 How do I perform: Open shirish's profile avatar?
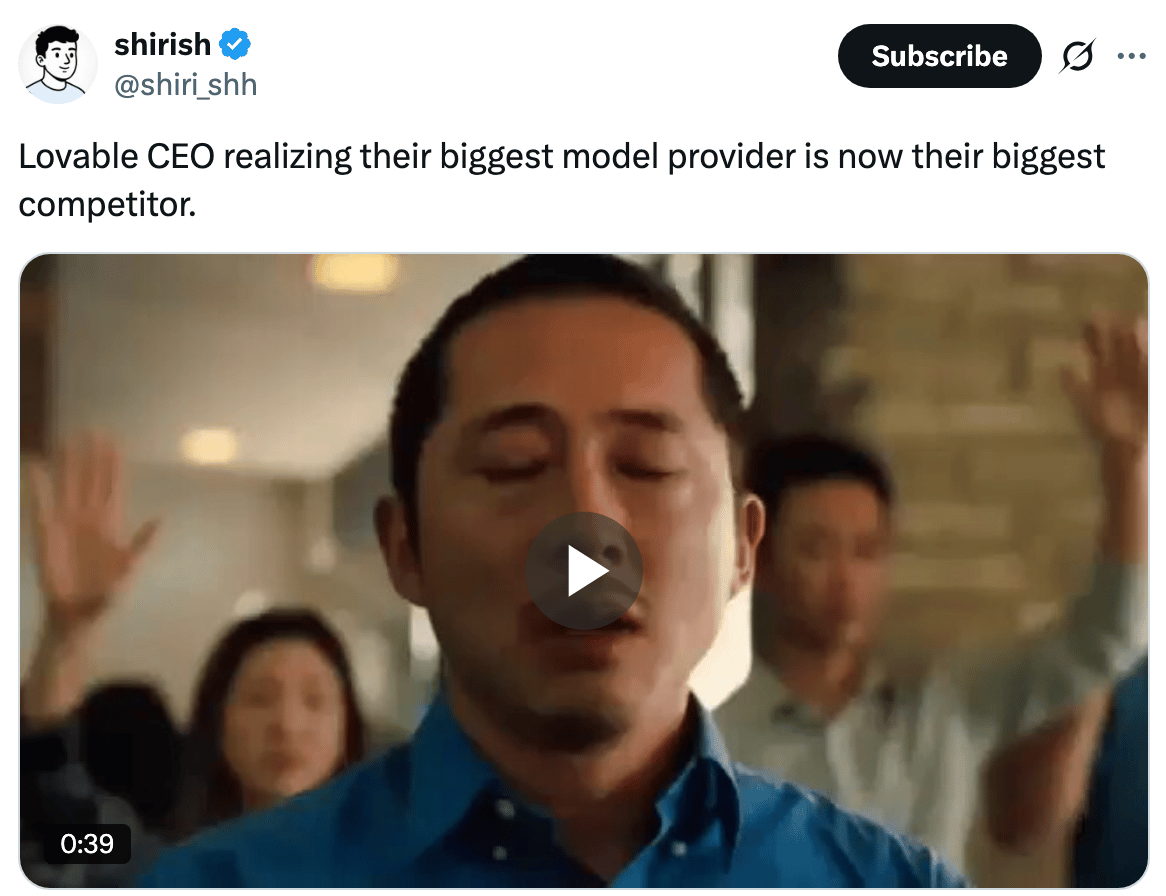57,64
